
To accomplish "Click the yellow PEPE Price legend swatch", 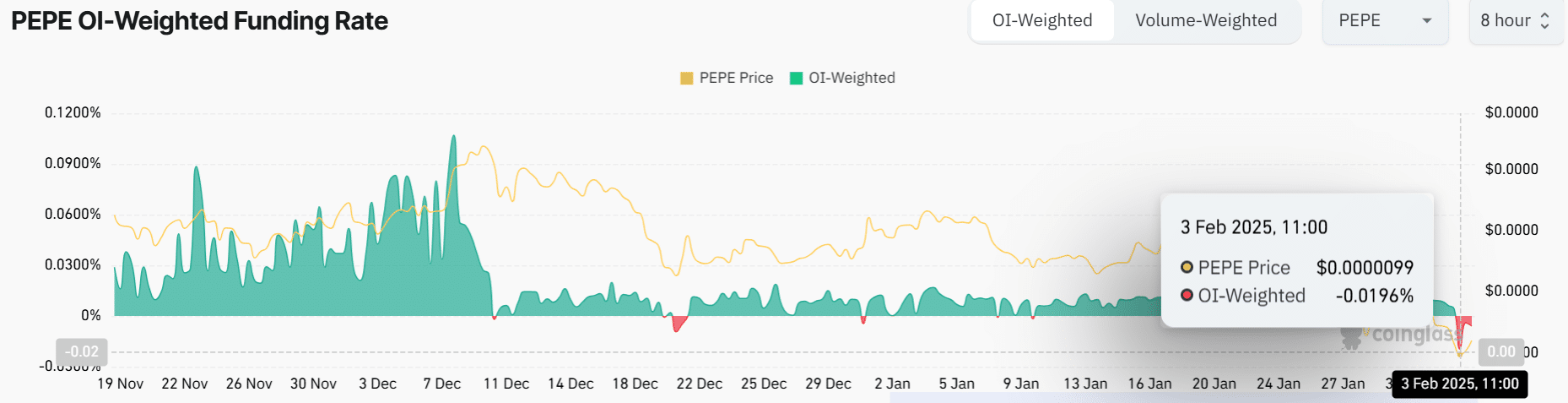I will coord(686,79).
